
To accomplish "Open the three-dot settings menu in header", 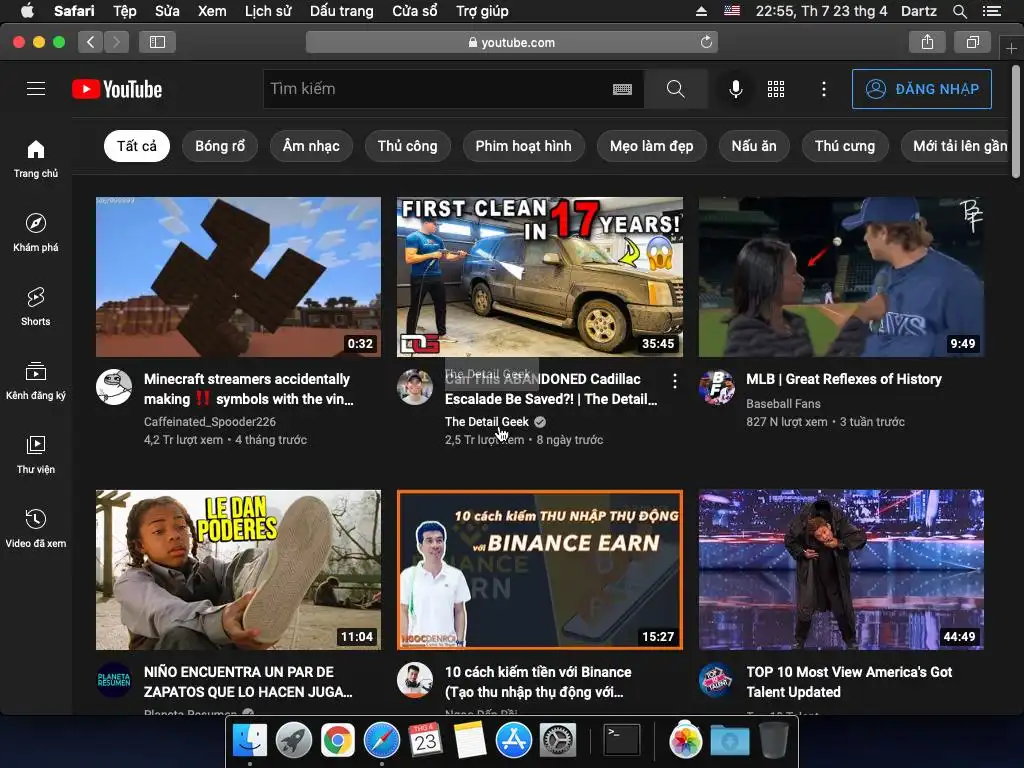I will 824,89.
